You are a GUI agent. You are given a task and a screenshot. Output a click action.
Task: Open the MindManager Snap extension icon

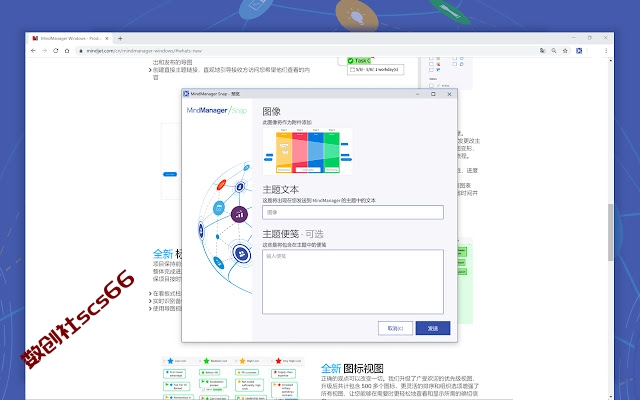579,51
